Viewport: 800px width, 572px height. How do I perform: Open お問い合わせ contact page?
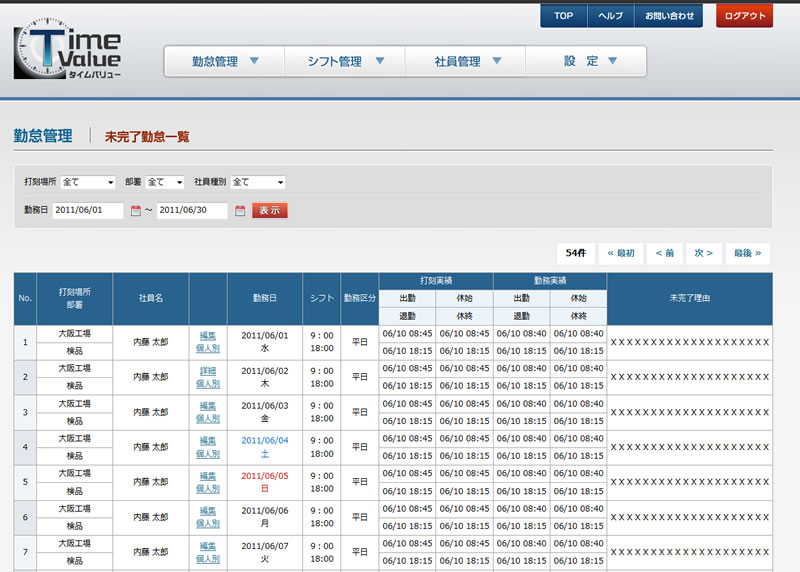[x=669, y=16]
